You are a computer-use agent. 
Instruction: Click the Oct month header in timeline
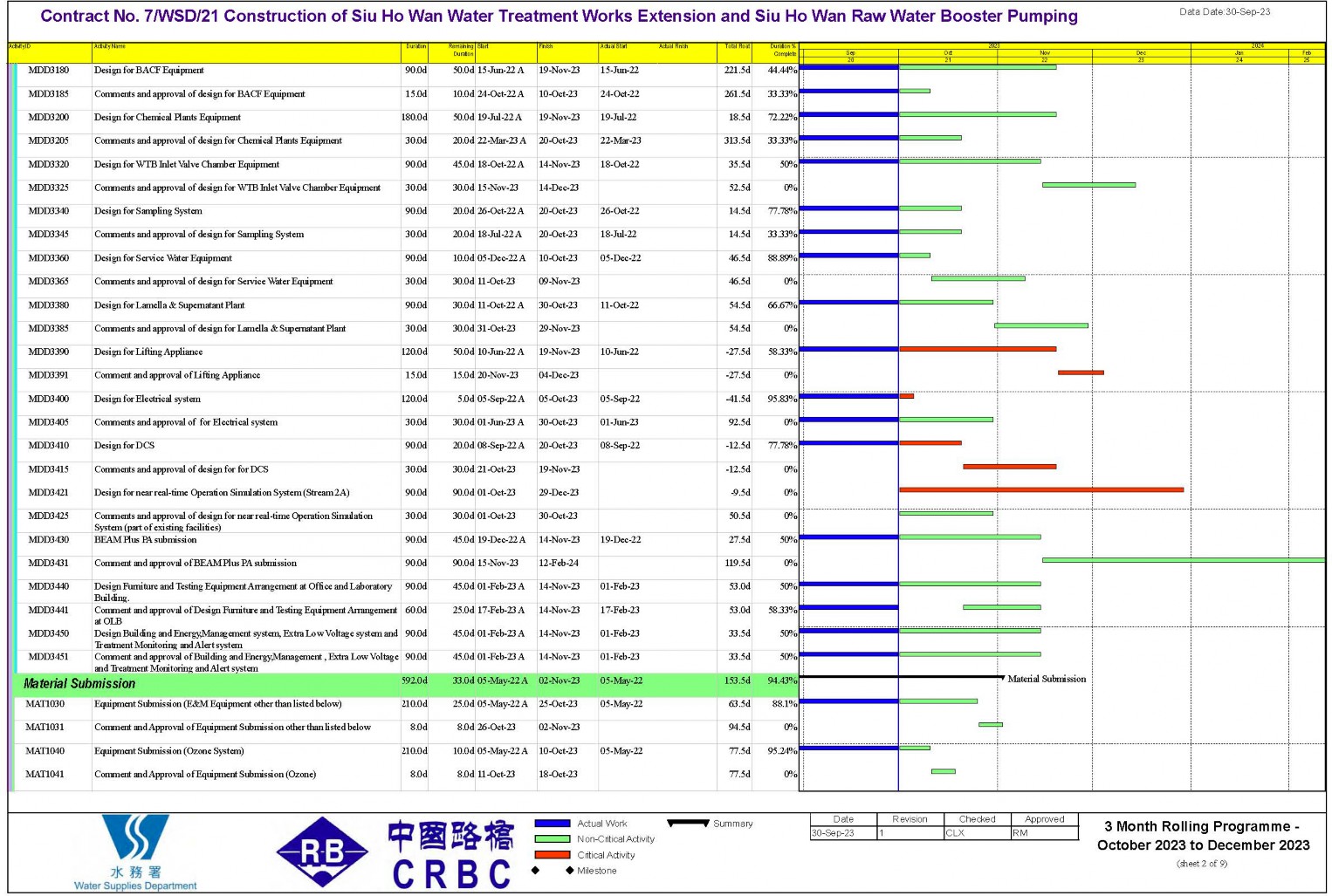[x=948, y=53]
